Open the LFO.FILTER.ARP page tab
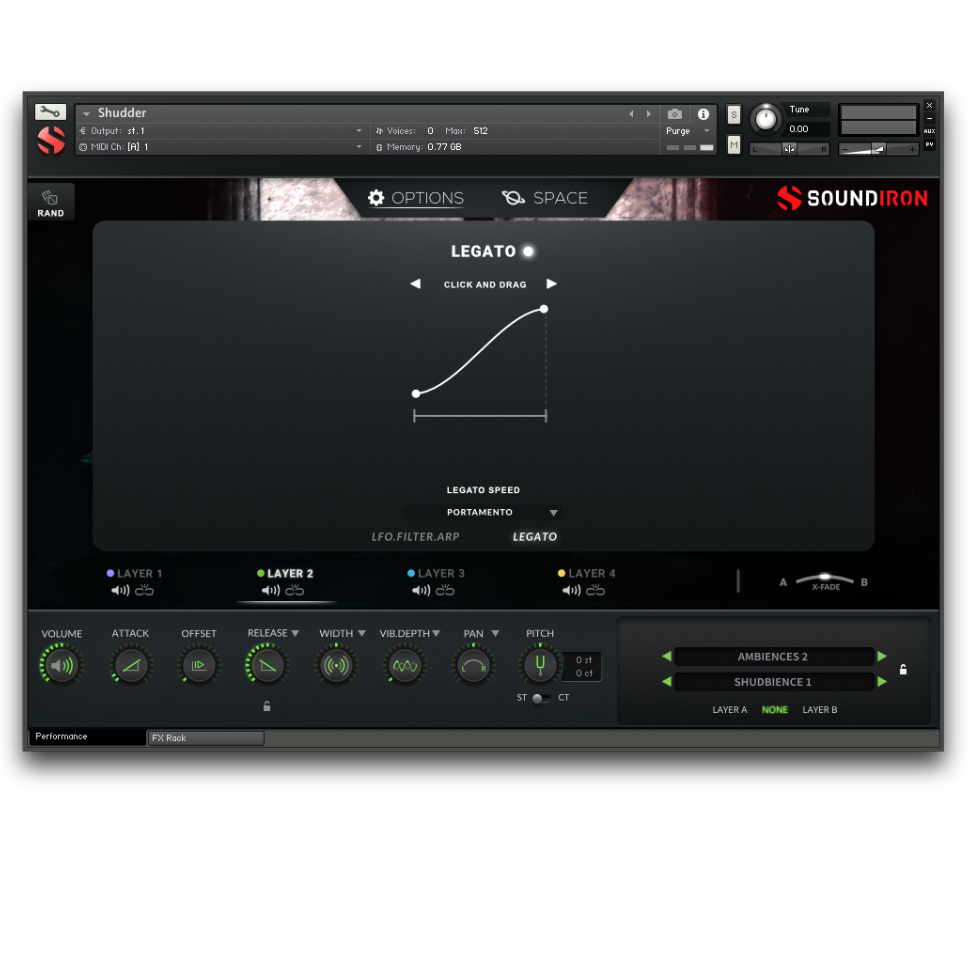 415,537
